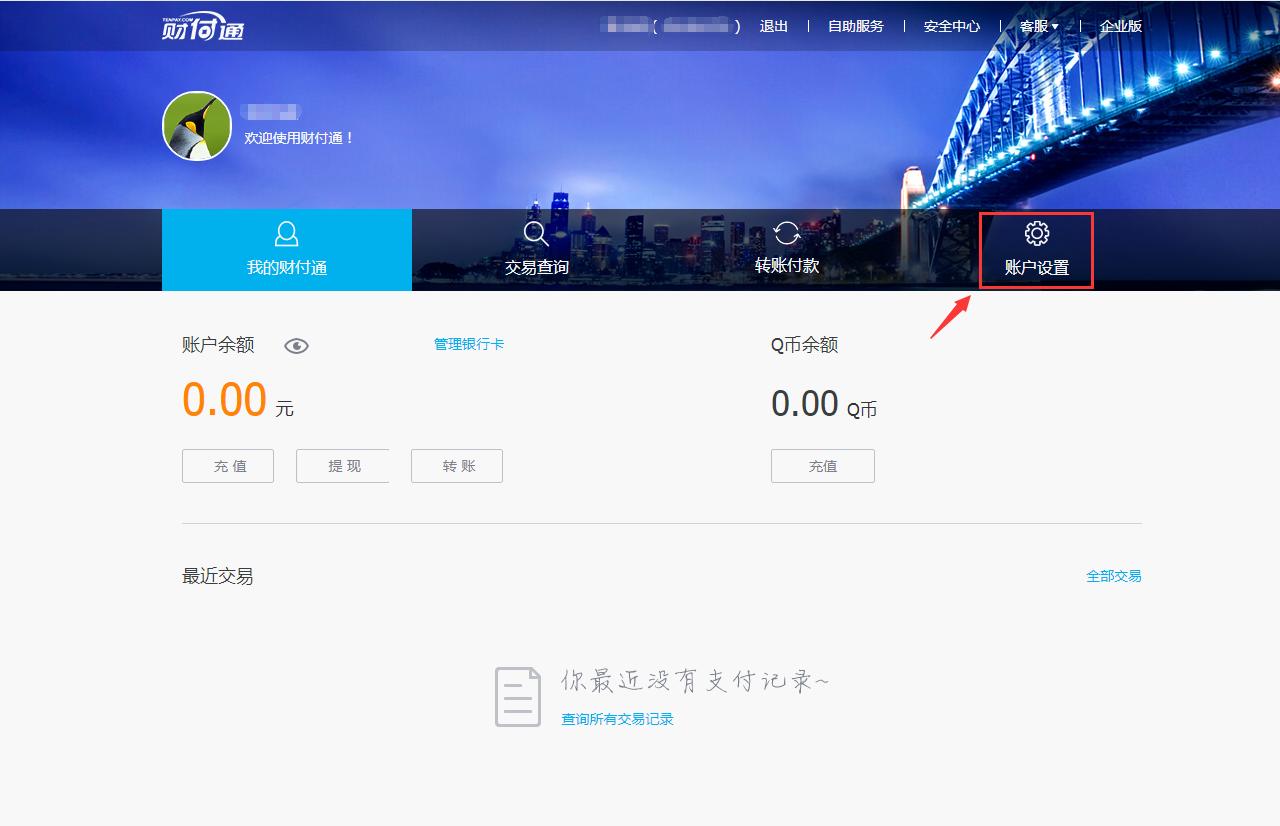Open 企业版 from the top right
1280x826 pixels.
pyautogui.click(x=1122, y=26)
